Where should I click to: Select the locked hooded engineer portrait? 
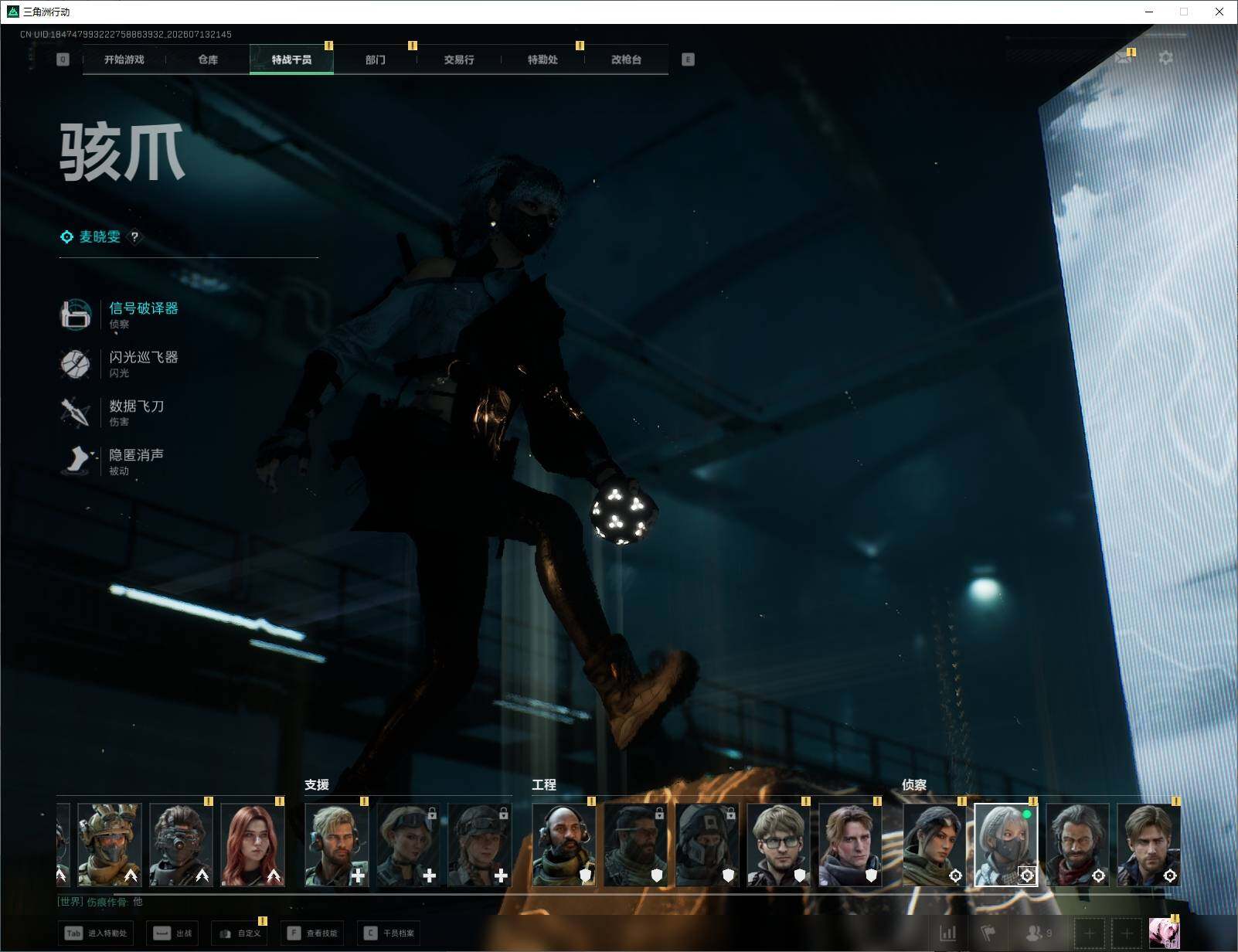click(707, 845)
